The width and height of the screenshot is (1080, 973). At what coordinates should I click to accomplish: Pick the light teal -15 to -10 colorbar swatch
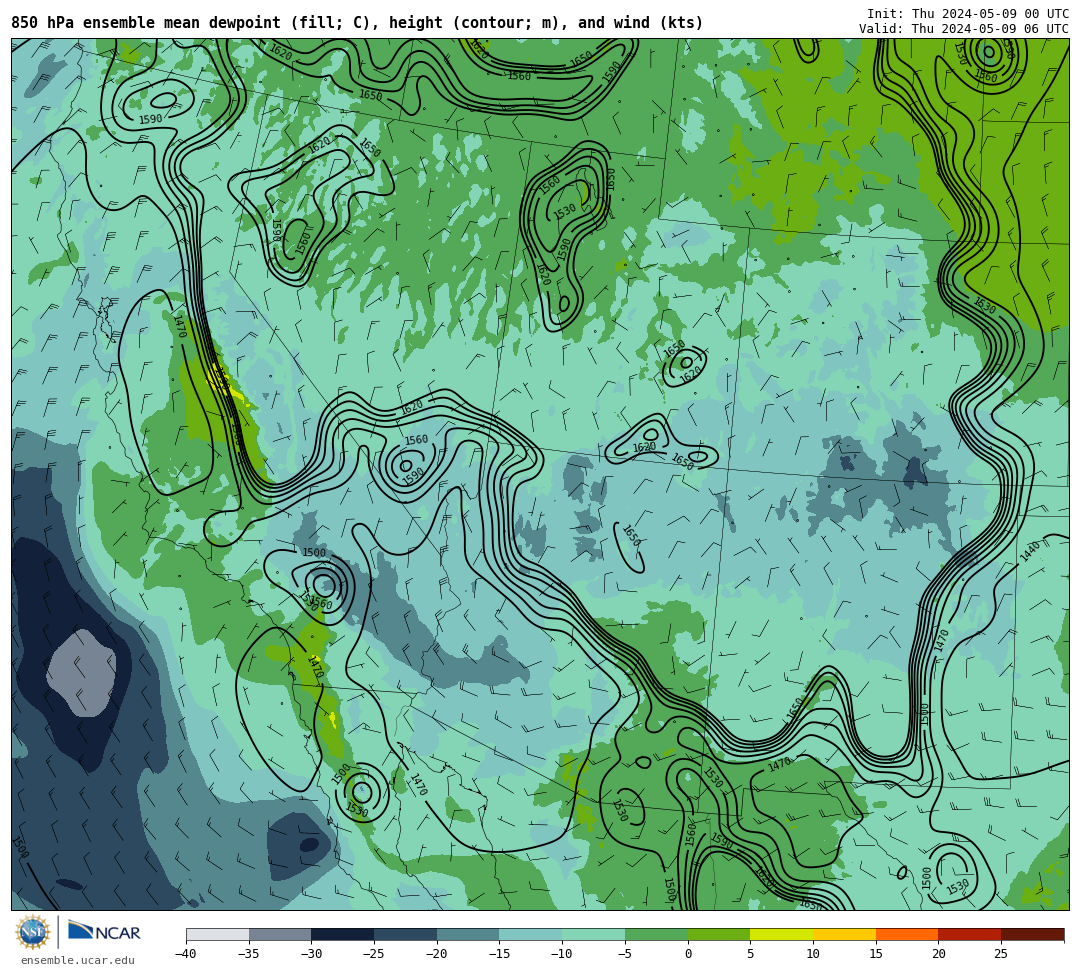[531, 934]
